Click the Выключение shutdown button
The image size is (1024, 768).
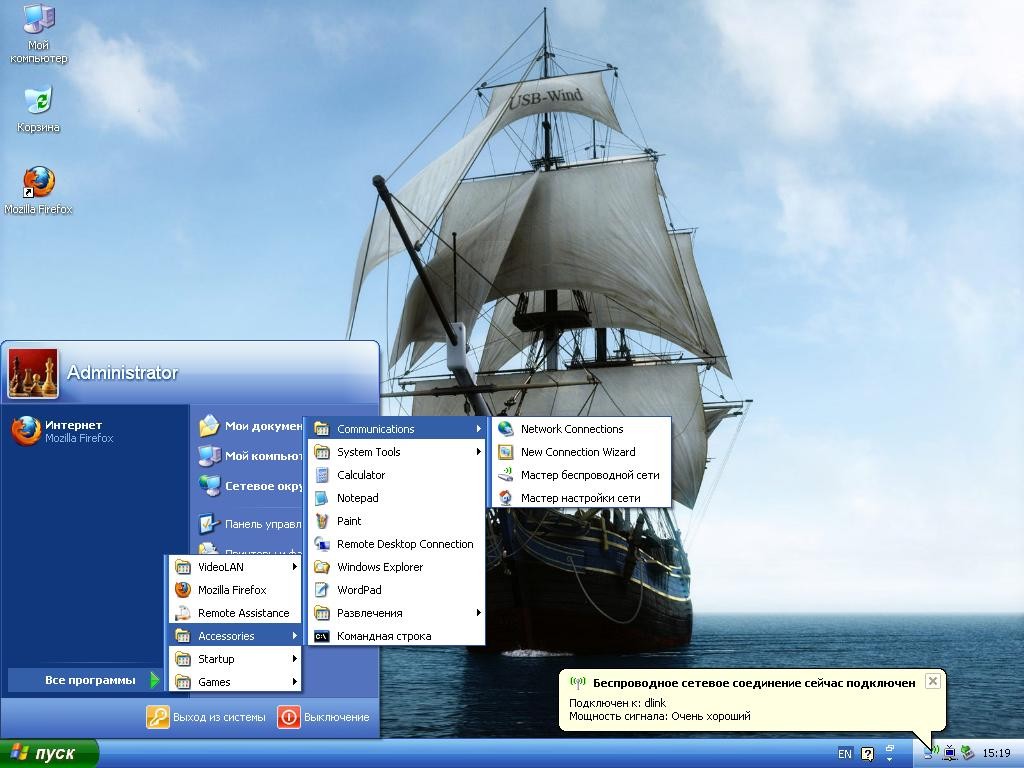(x=324, y=717)
